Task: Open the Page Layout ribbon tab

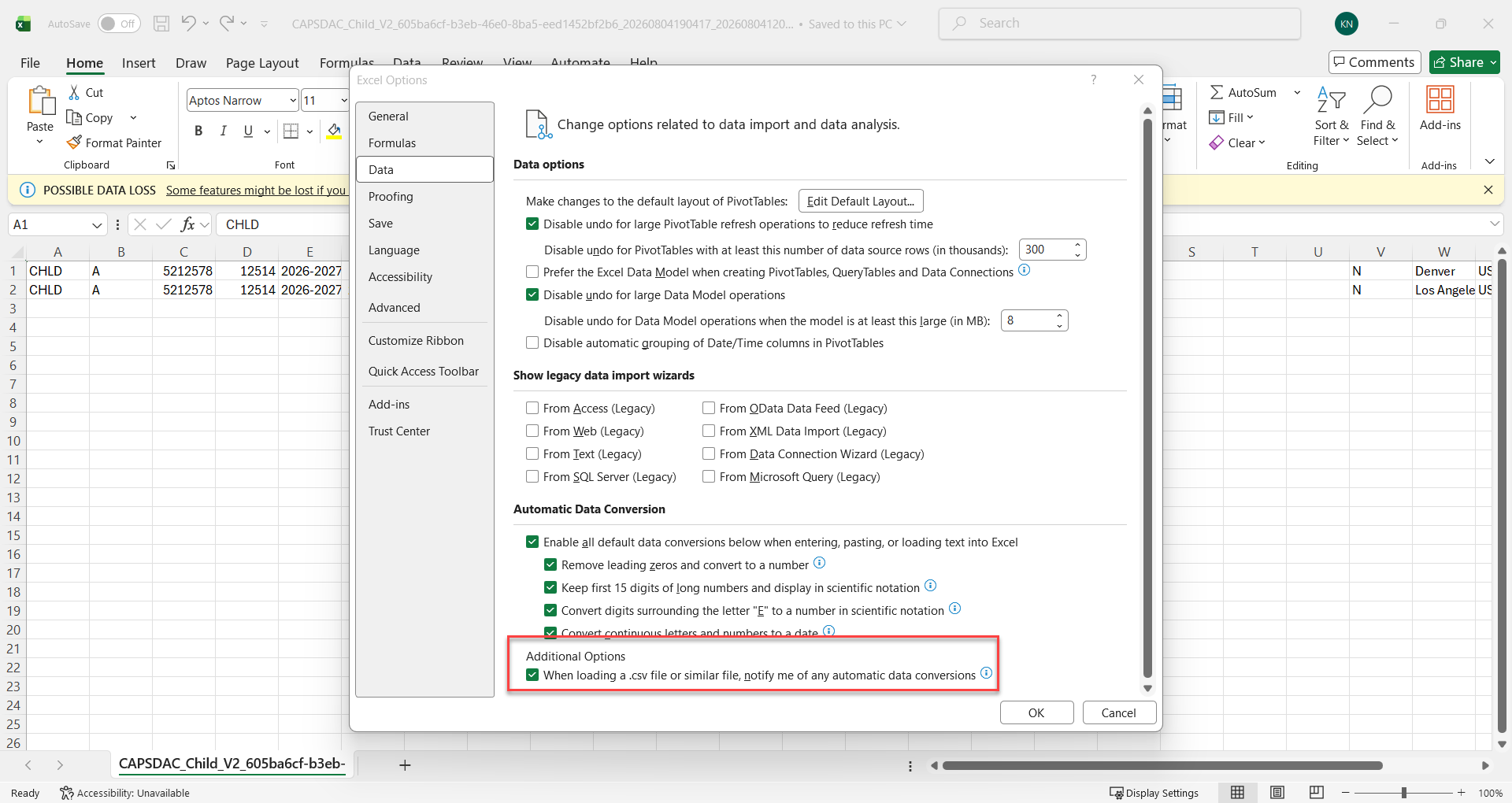Action: (262, 63)
